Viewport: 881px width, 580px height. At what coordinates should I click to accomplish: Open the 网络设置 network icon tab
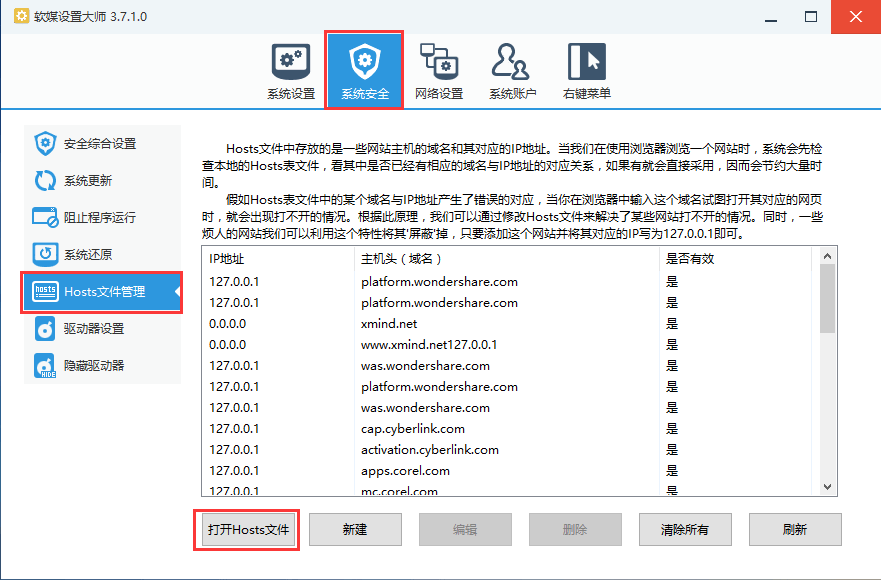(x=439, y=71)
